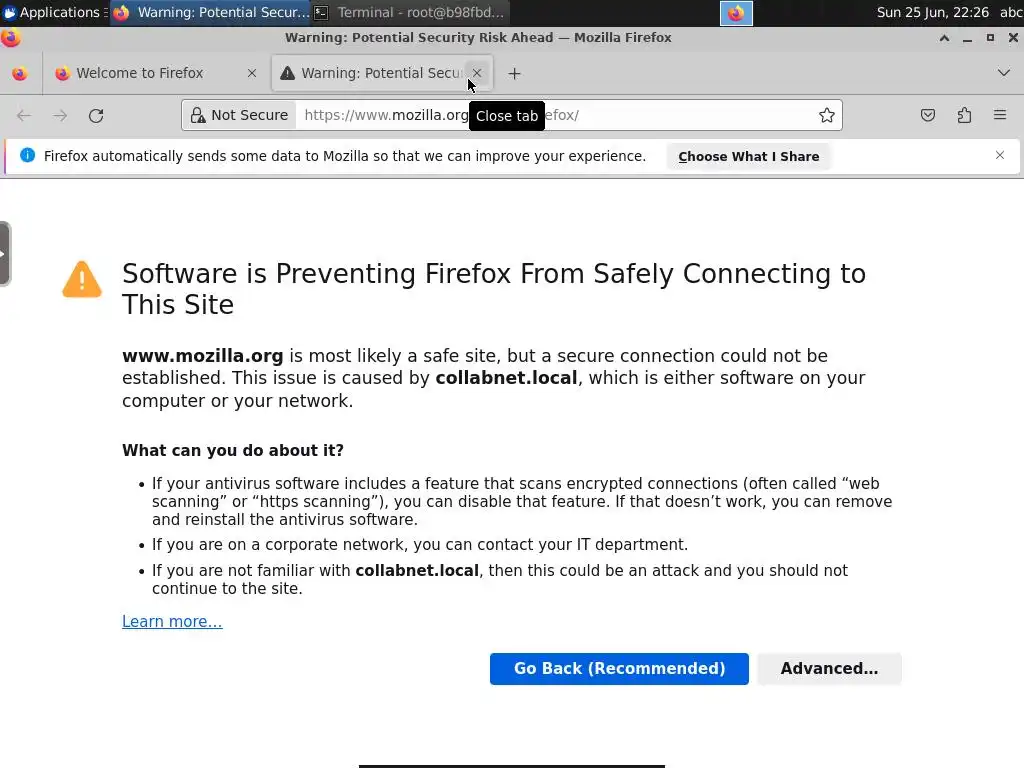Expand the list all tabs chevron
The width and height of the screenshot is (1024, 768).
pyautogui.click(x=1004, y=73)
